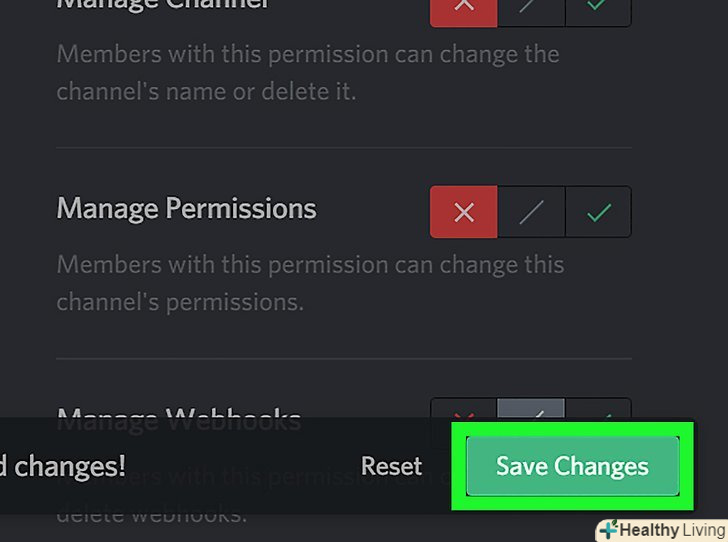Reset the unsaved permission changes
This screenshot has width=728, height=542.
tap(391, 466)
